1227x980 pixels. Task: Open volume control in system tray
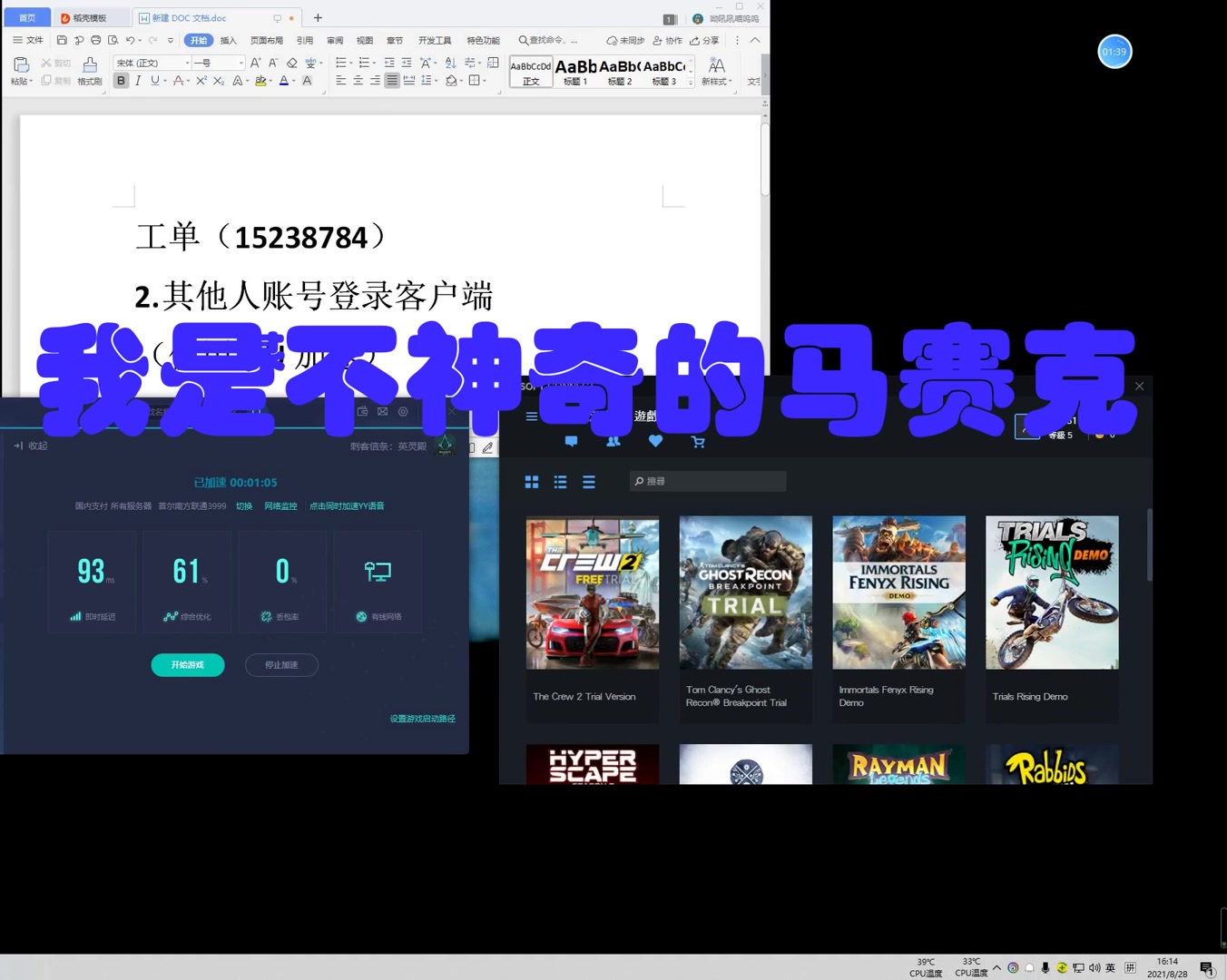click(1094, 967)
